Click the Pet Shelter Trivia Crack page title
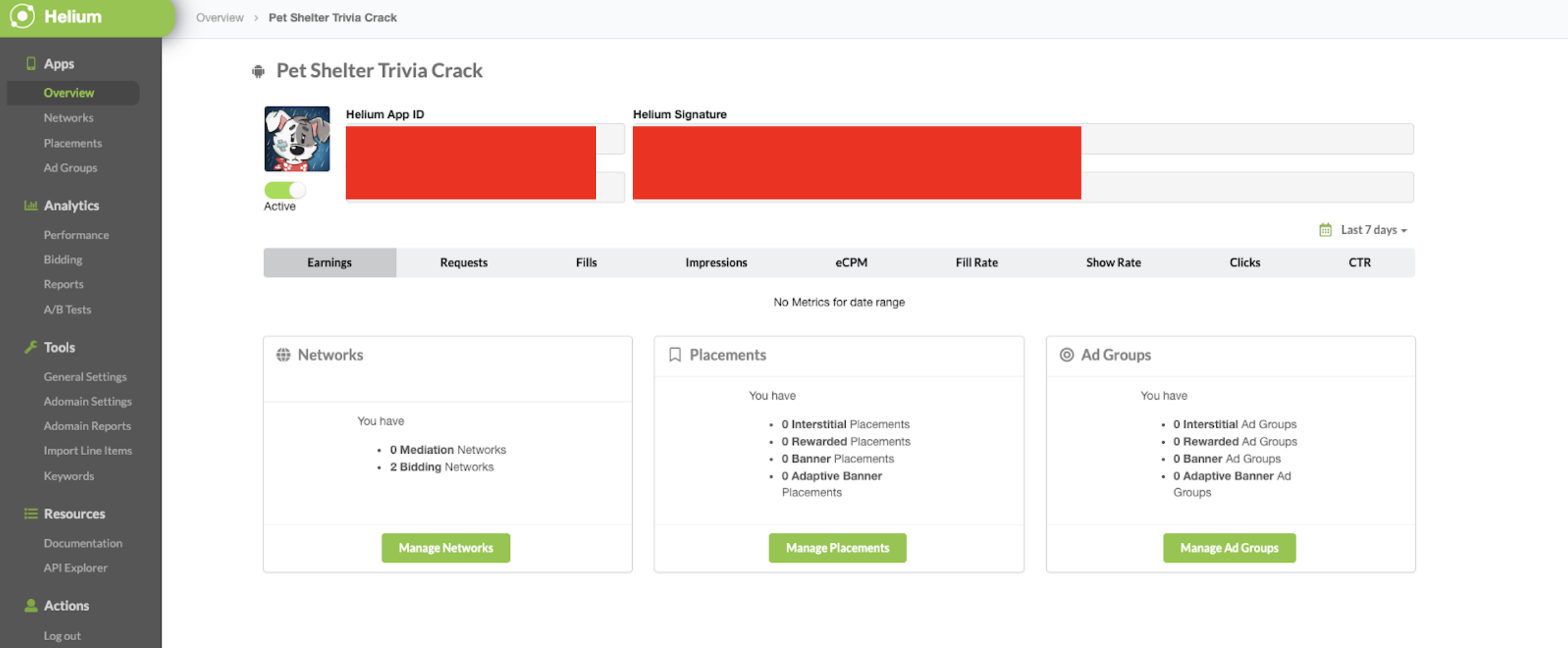 379,70
